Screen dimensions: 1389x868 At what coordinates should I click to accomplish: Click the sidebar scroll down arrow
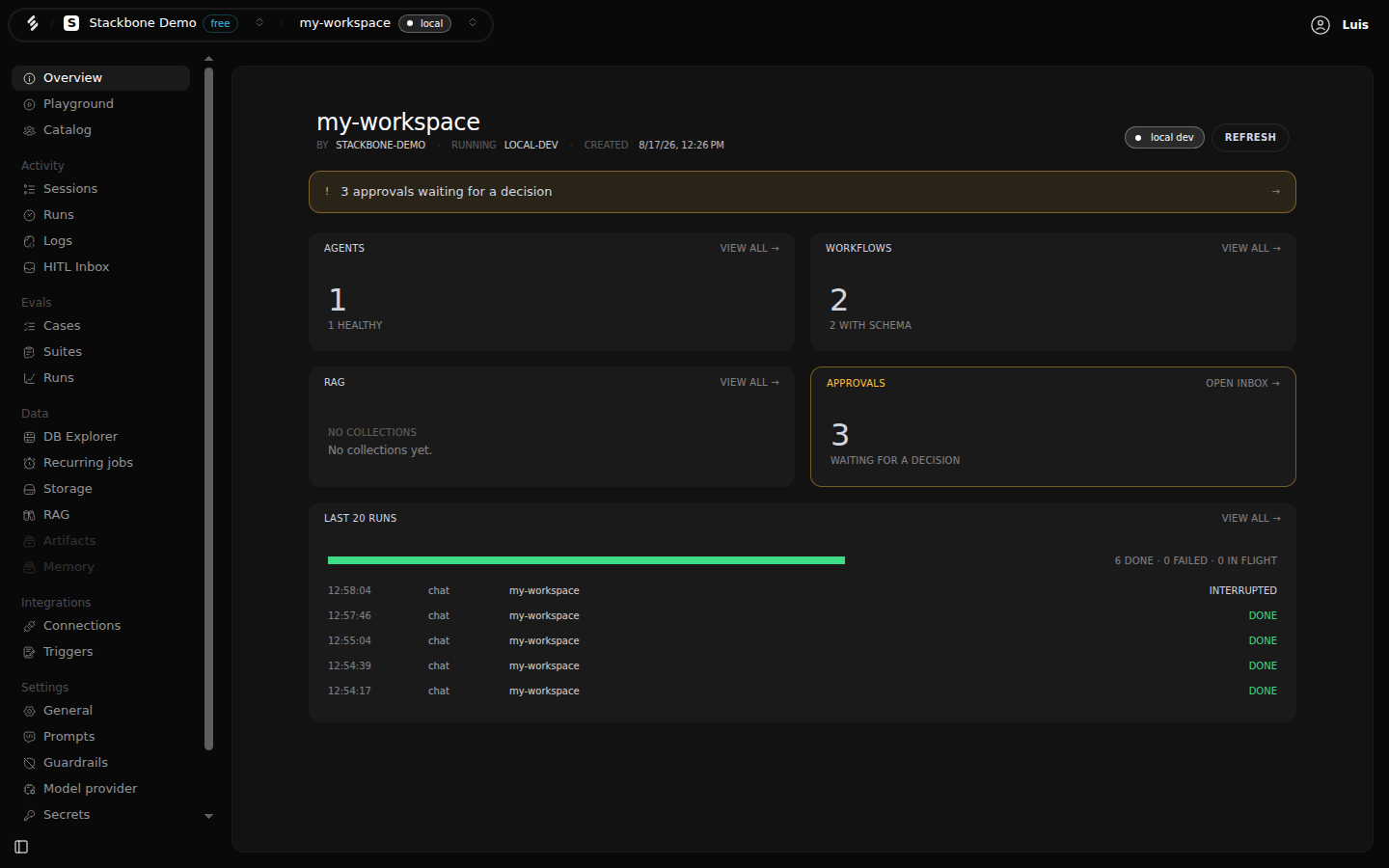[x=208, y=816]
